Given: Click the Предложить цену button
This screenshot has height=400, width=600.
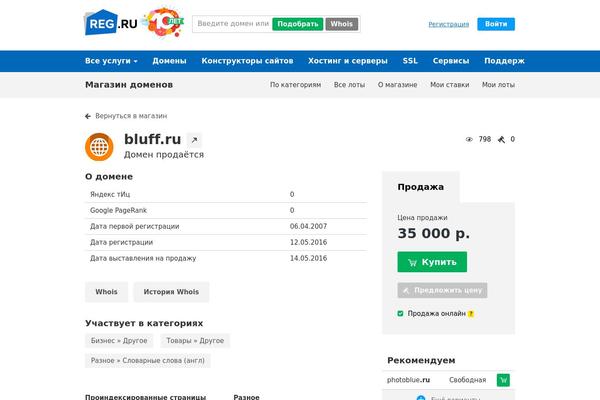Looking at the screenshot, I should [442, 291].
